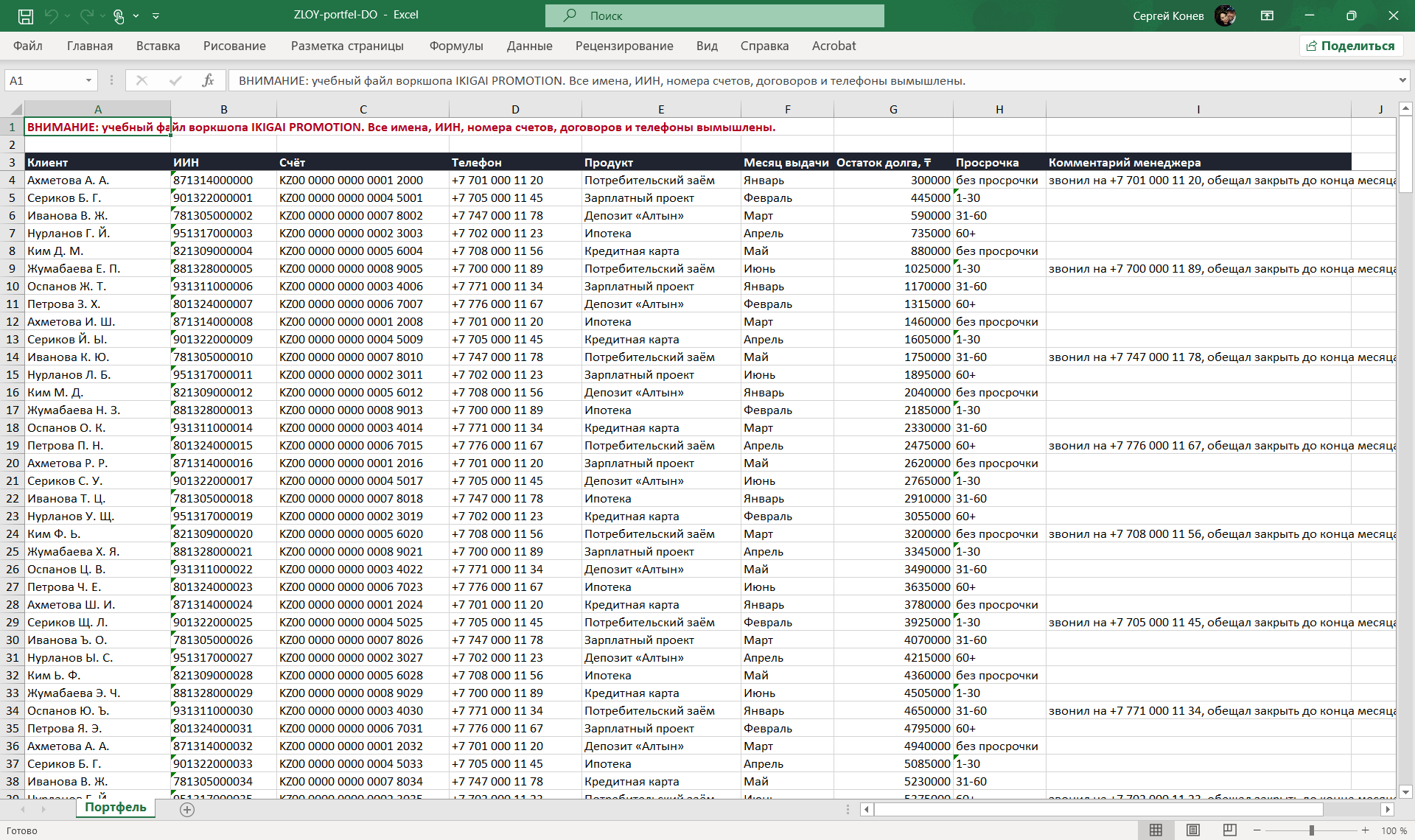This screenshot has width=1415, height=840.
Task: Click the Поделиться share button
Action: 1351,46
